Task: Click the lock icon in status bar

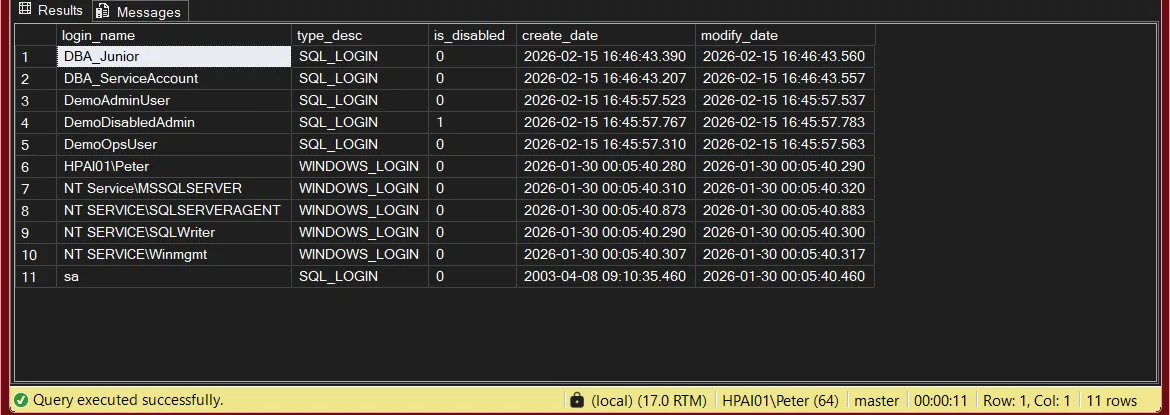Action: [x=576, y=400]
